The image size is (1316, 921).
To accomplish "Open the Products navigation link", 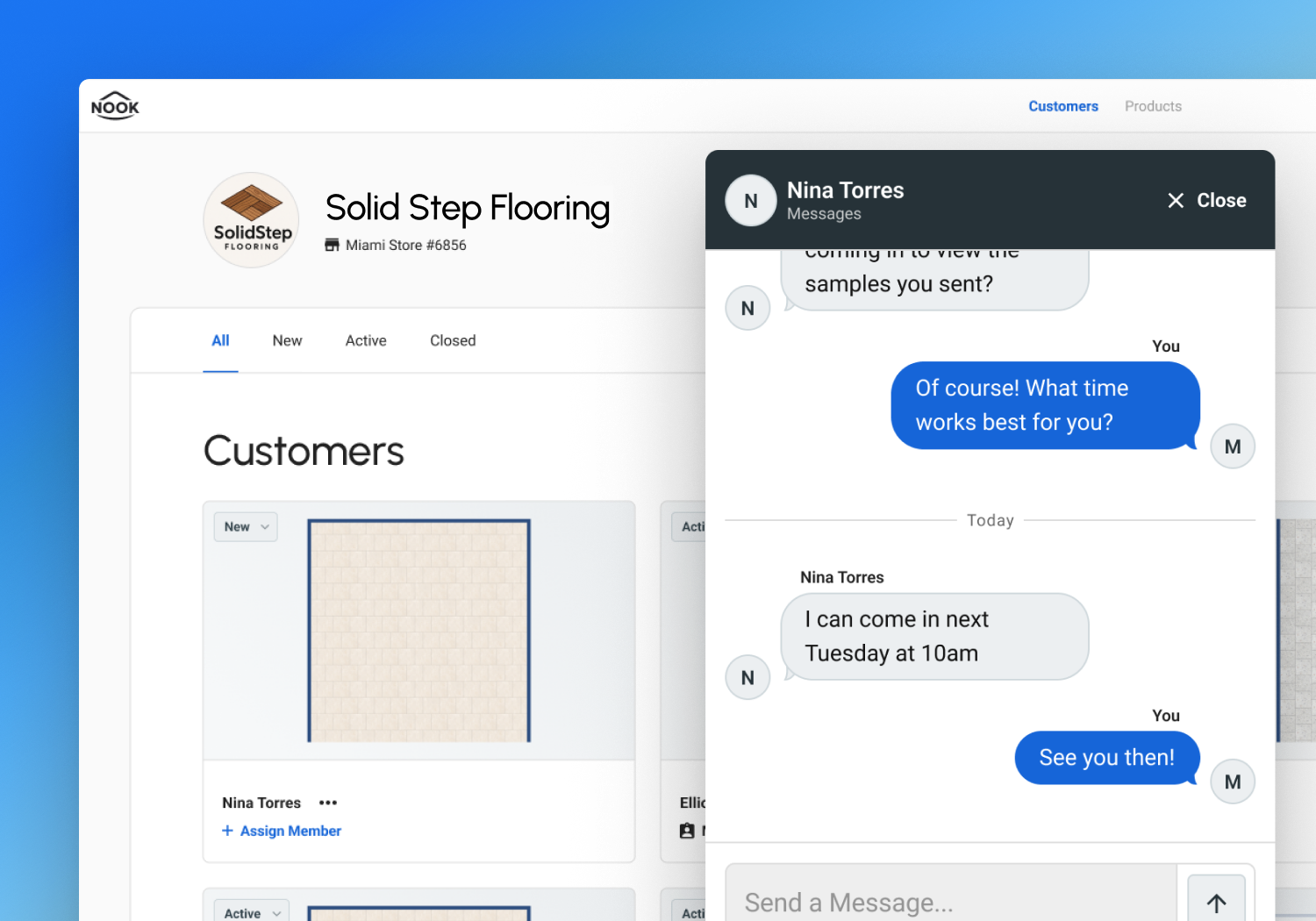I will tap(1153, 106).
